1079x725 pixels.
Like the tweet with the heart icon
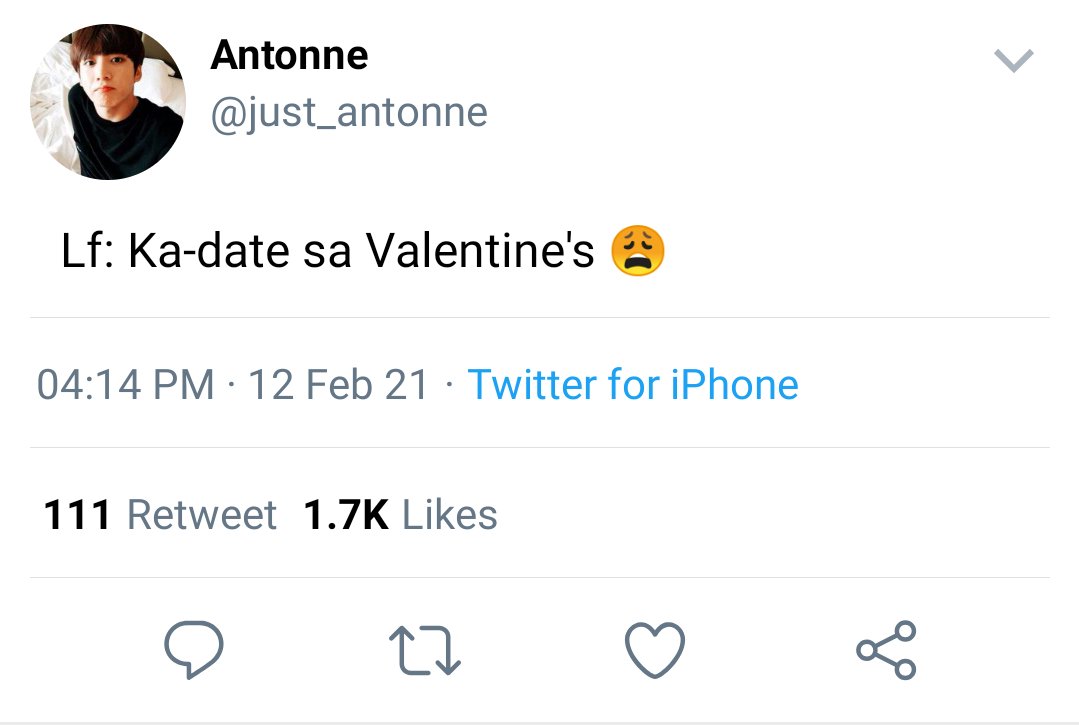(x=654, y=650)
